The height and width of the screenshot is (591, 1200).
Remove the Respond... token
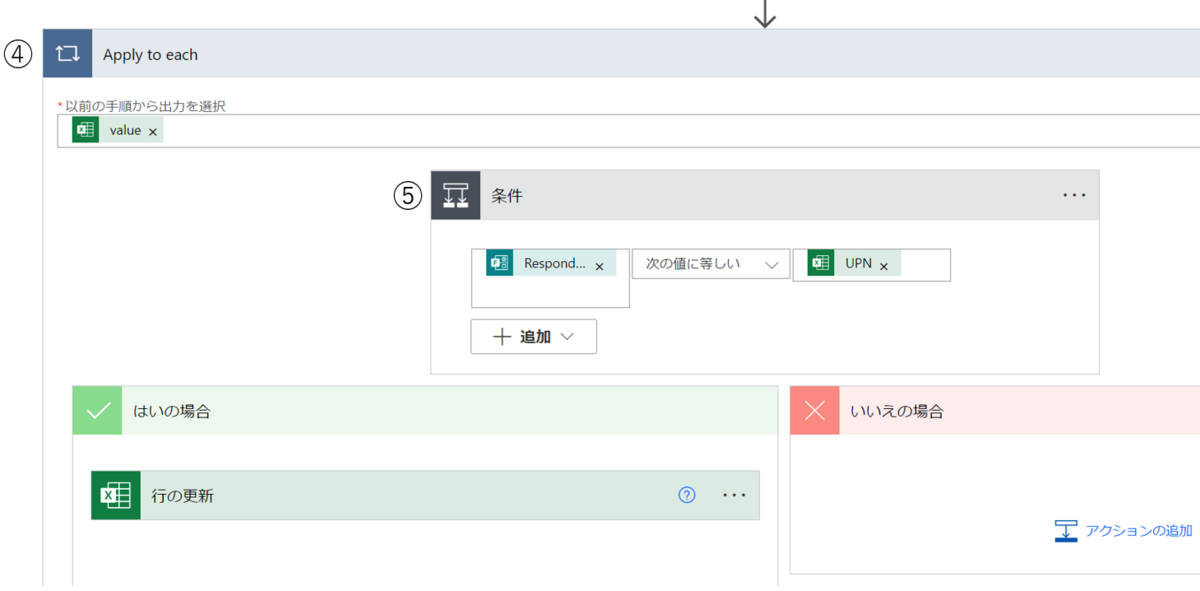coord(599,266)
